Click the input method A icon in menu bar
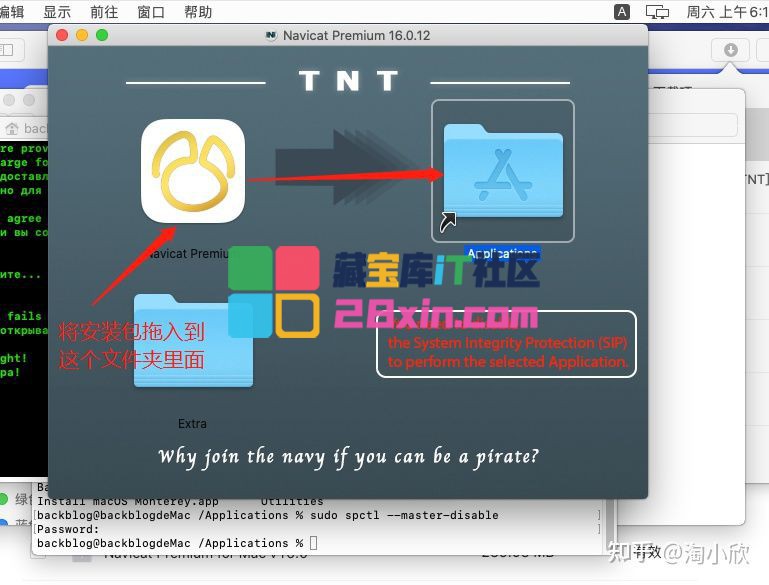Viewport: 769px width, 585px height. pyautogui.click(x=621, y=12)
